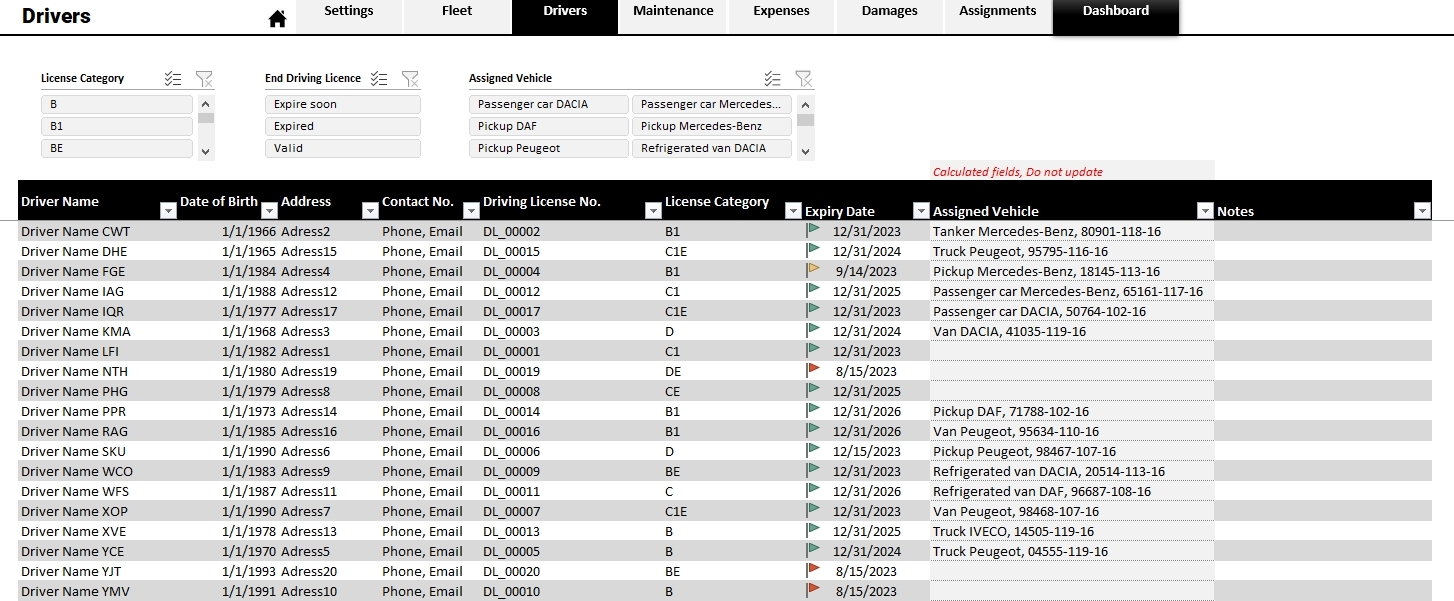This screenshot has width=1454, height=601.
Task: Go to the Fleet tab
Action: pyautogui.click(x=457, y=16)
